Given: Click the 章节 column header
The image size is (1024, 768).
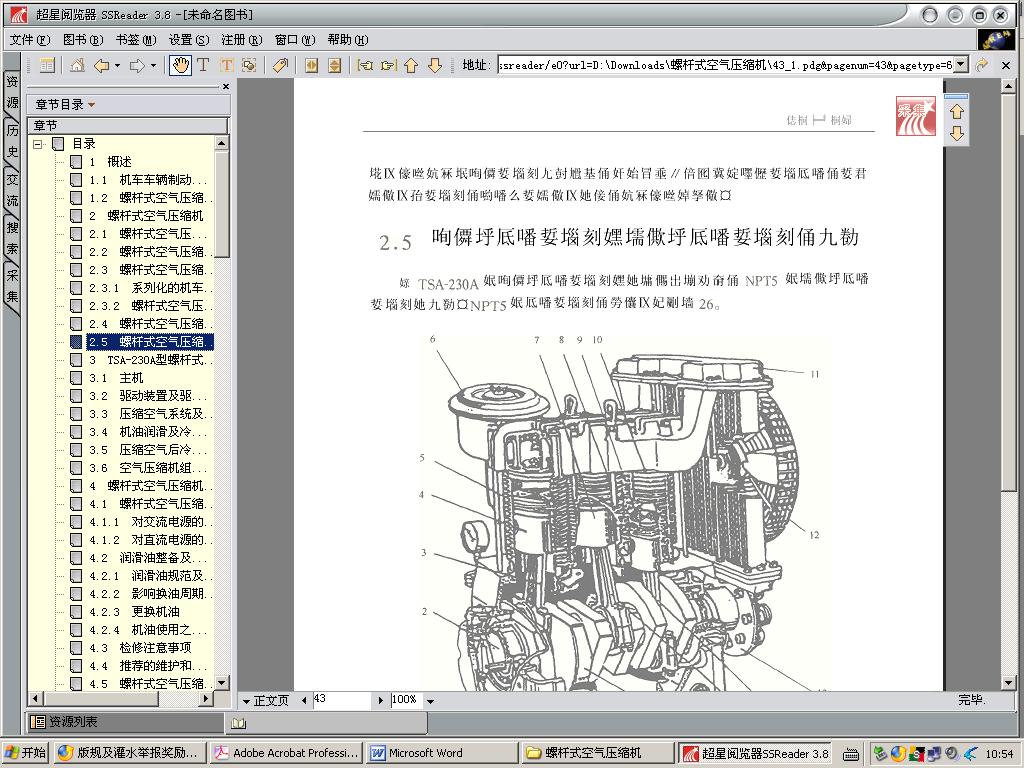Looking at the screenshot, I should coord(128,125).
